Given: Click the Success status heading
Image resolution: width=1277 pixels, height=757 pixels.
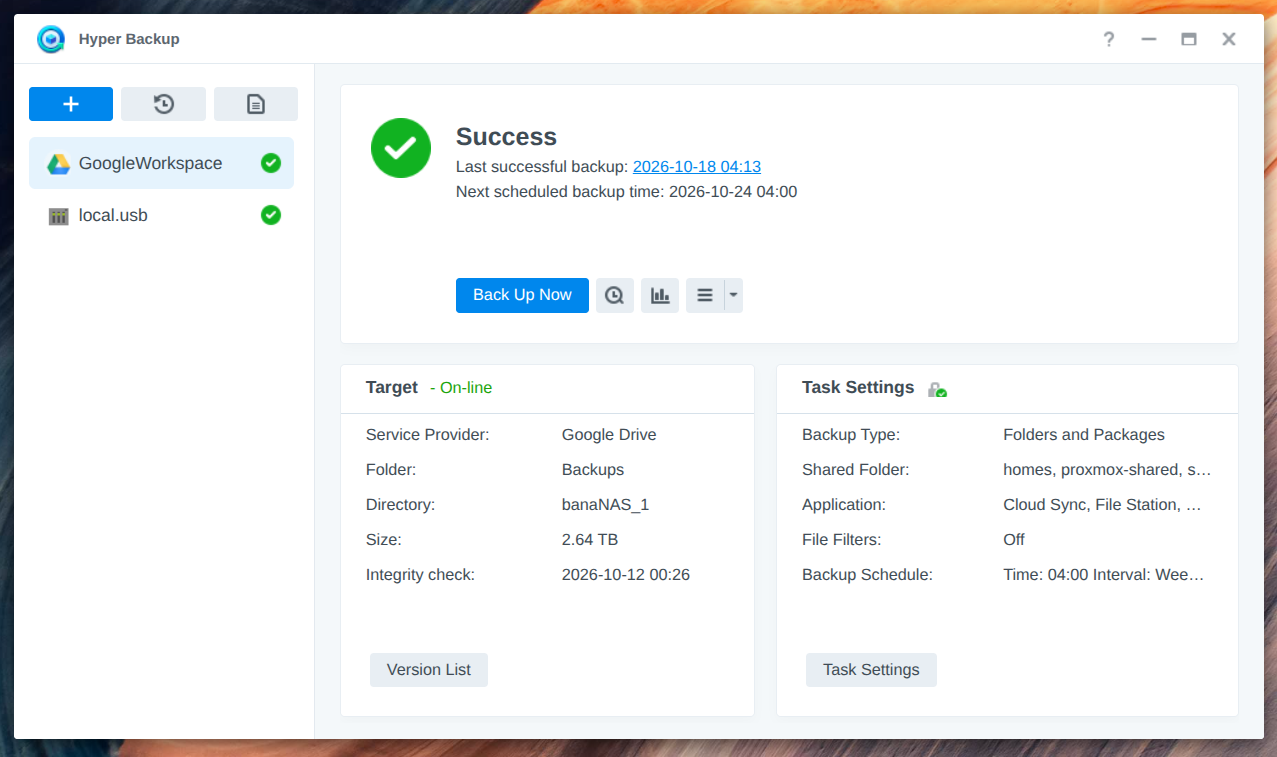Looking at the screenshot, I should point(506,137).
